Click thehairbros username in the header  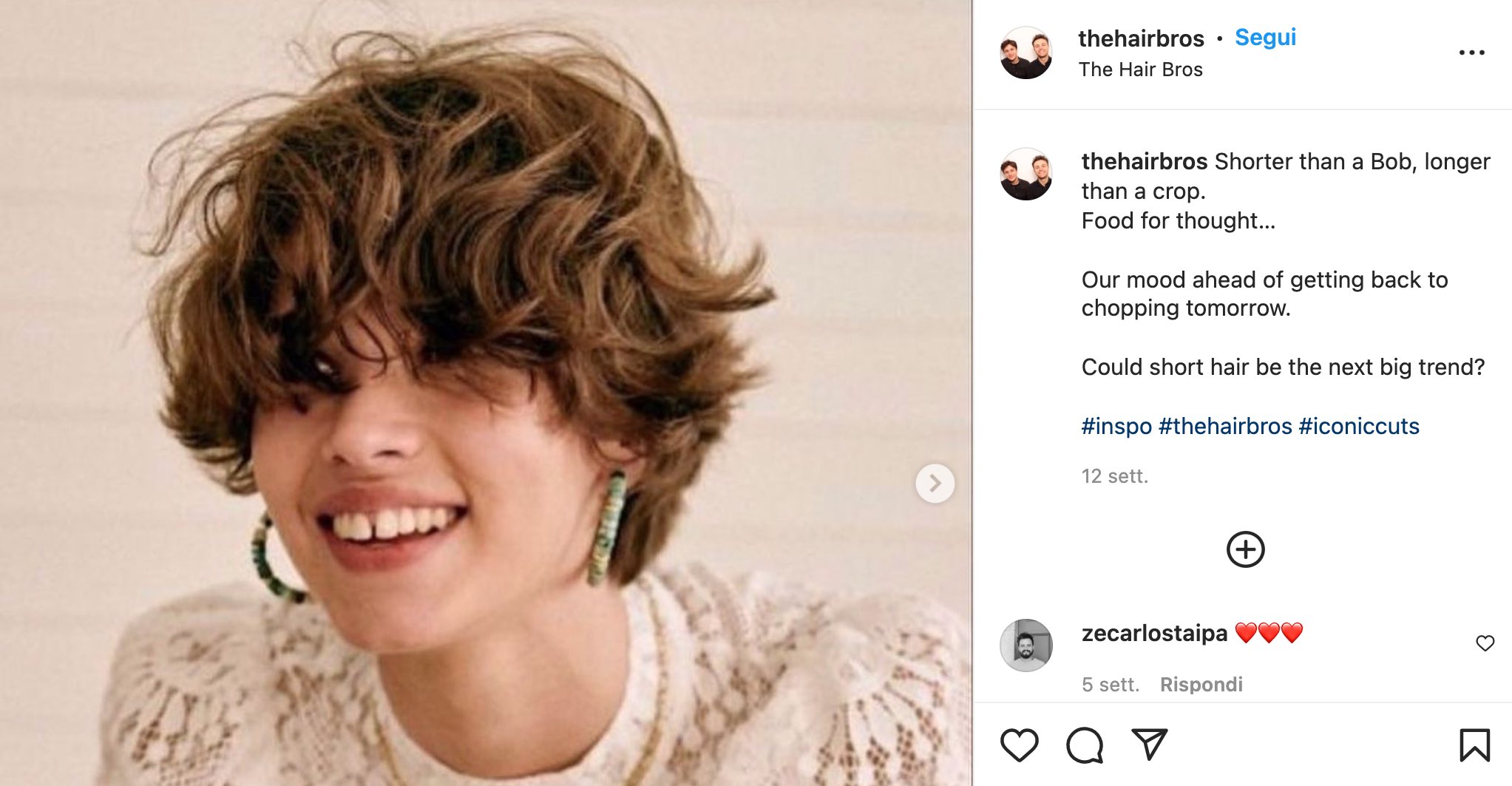1141,38
